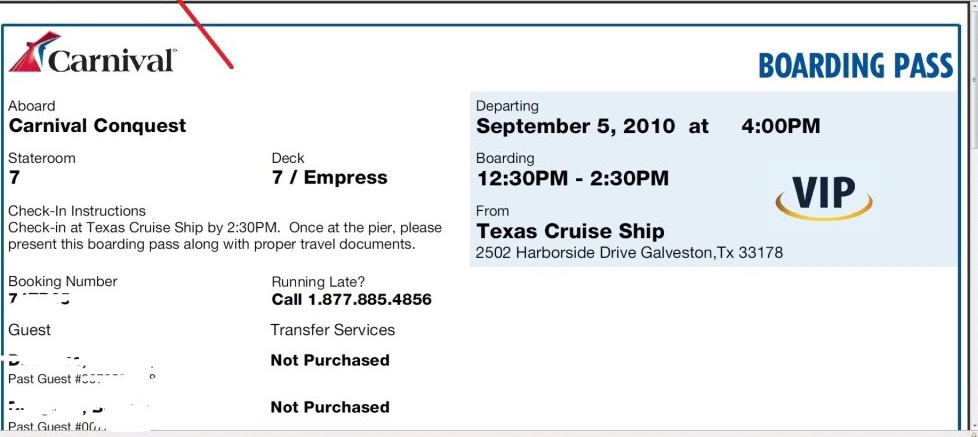Screen dimensions: 978x437
Task: Click the Texas Cruise Ship terminal name
Action: coord(570,231)
